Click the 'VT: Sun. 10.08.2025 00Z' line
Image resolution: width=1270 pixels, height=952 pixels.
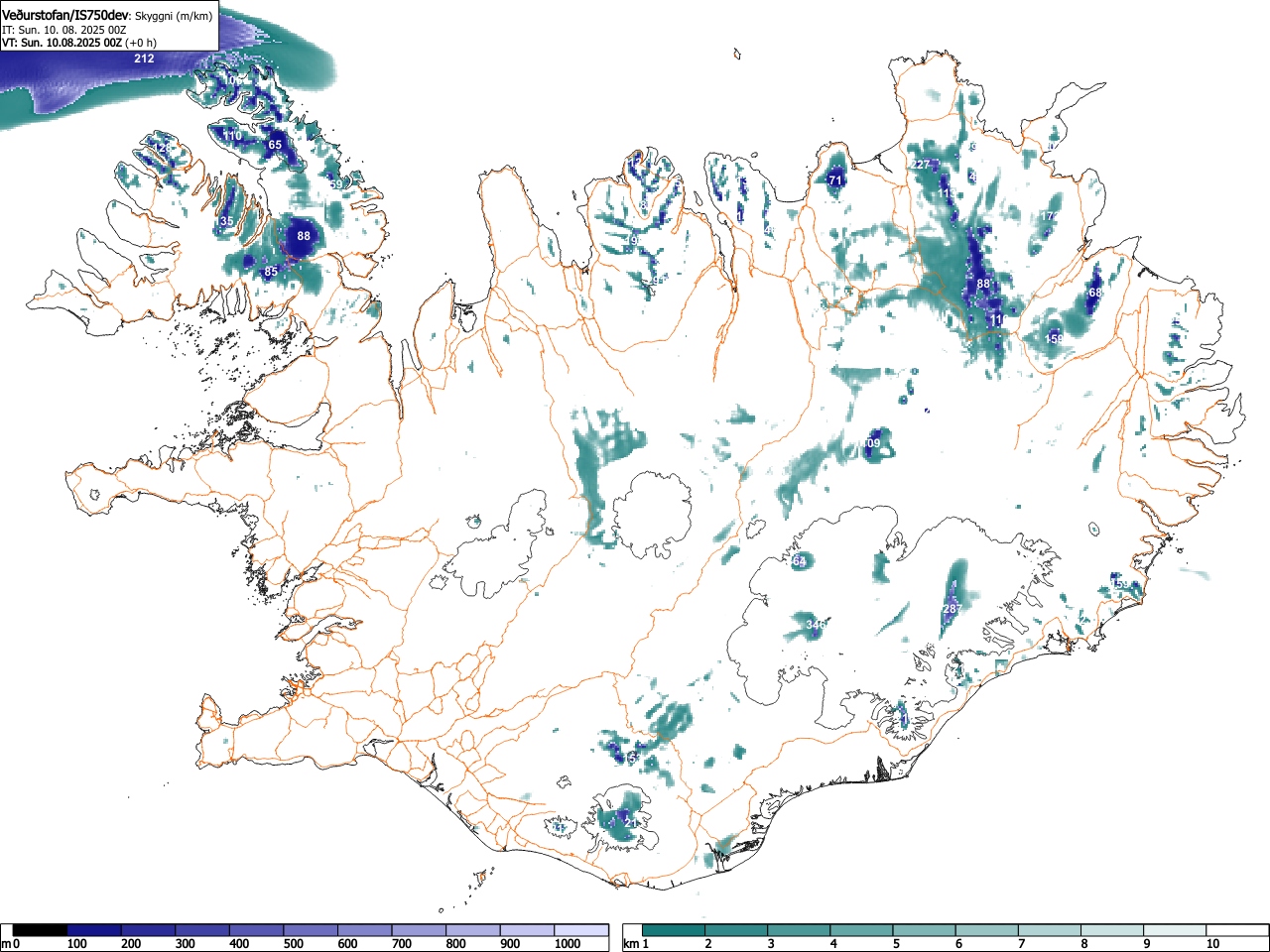(62, 43)
